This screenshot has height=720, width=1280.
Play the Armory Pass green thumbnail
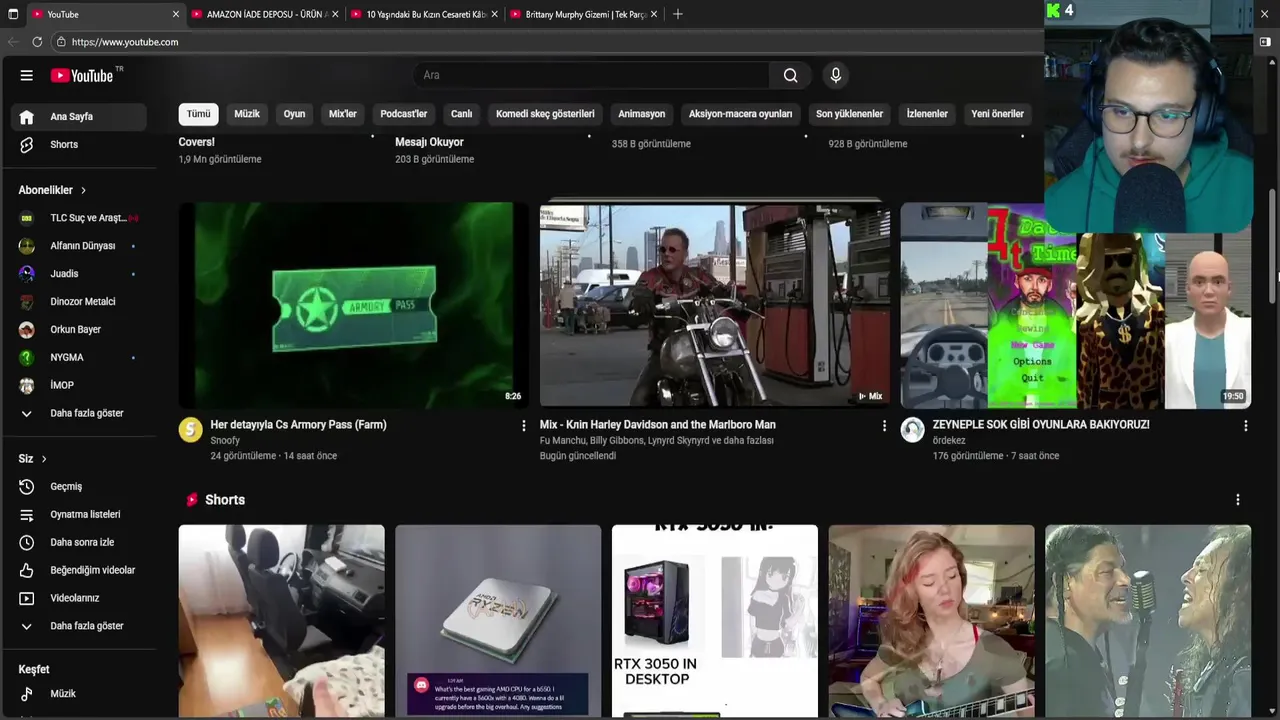coord(354,305)
